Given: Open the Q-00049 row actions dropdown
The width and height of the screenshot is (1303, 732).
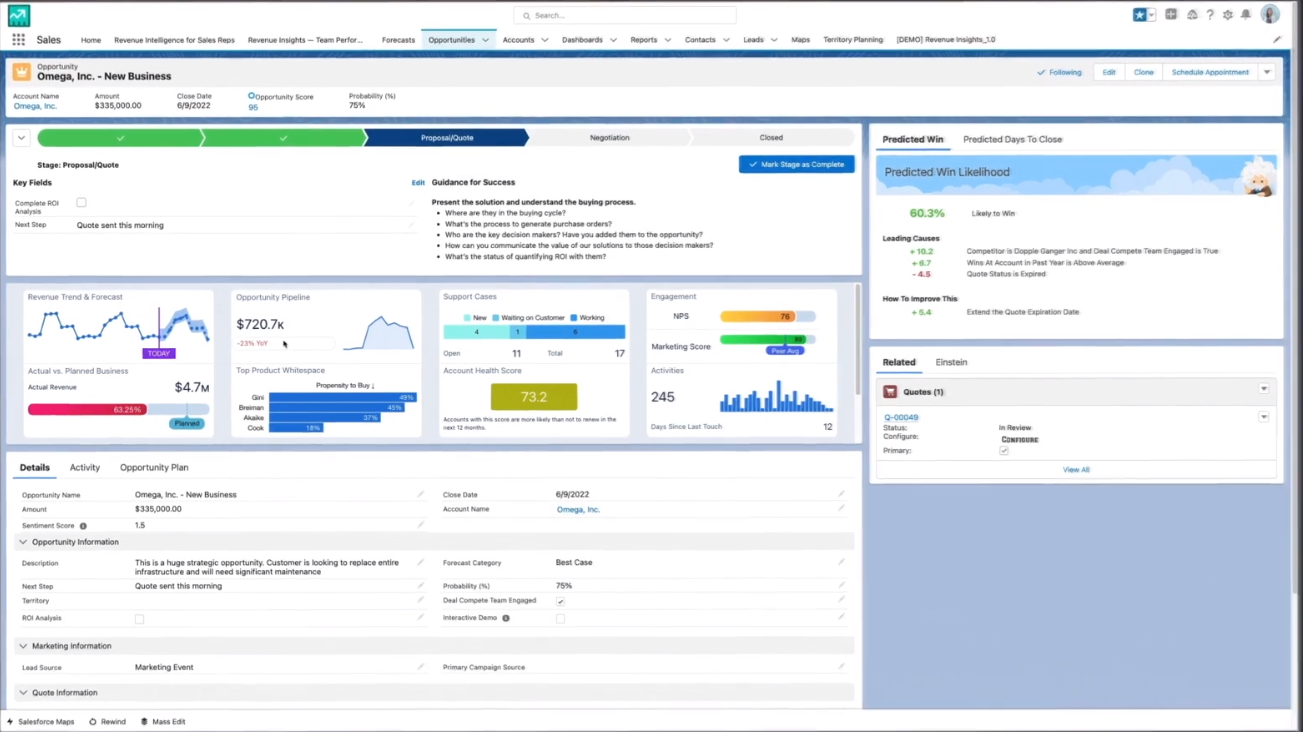Looking at the screenshot, I should coord(1264,417).
